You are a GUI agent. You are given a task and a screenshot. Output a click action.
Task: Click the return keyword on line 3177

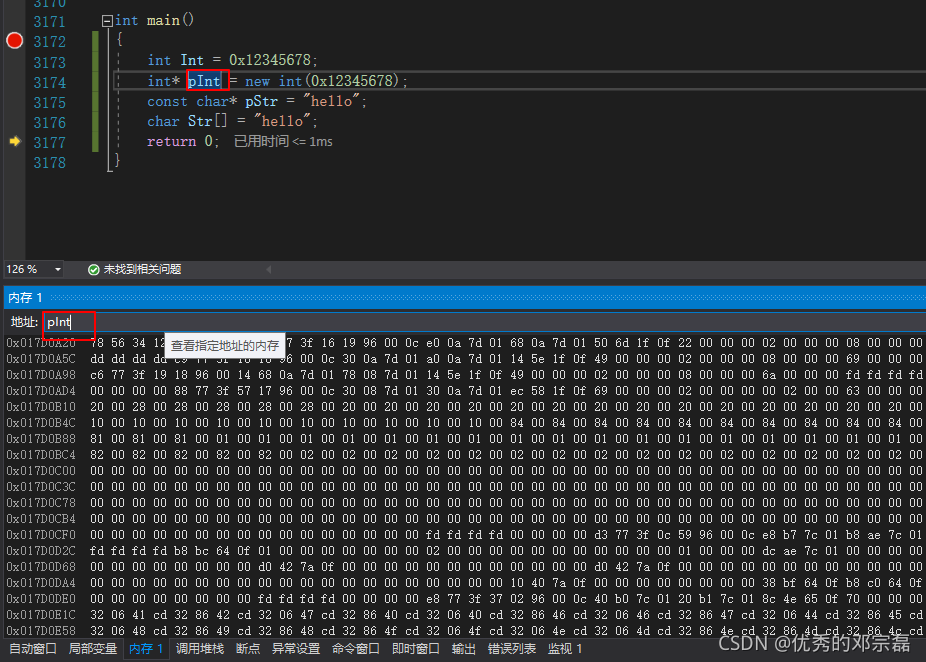(171, 142)
